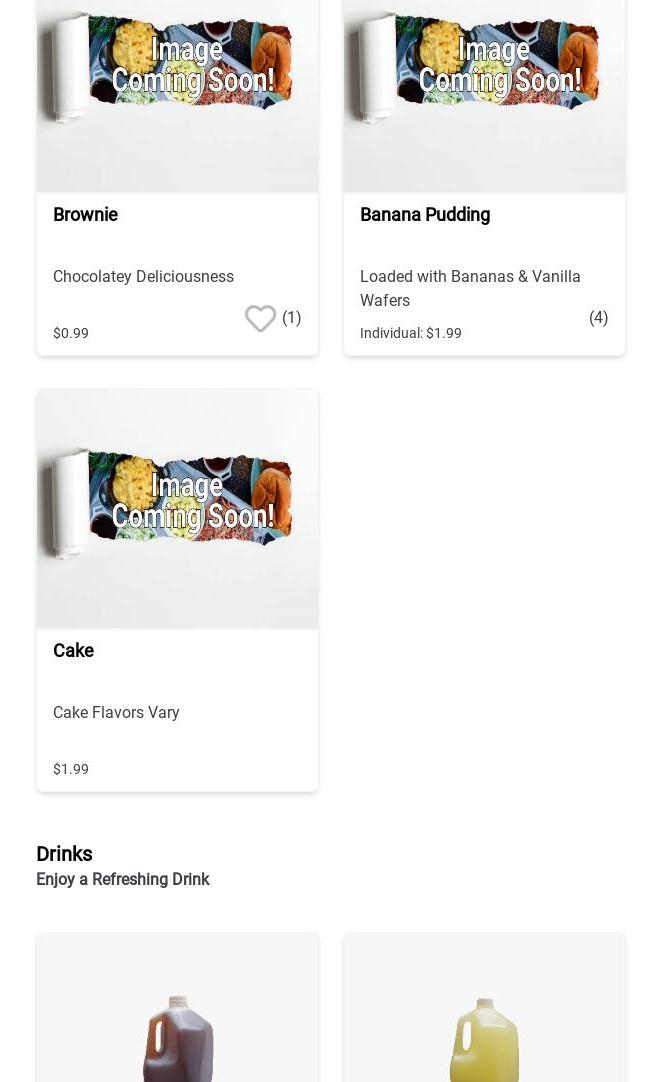Screen dimensions: 662x1082
Task: Select Banana Pudding Individual $1.99 price
Action: (411, 333)
